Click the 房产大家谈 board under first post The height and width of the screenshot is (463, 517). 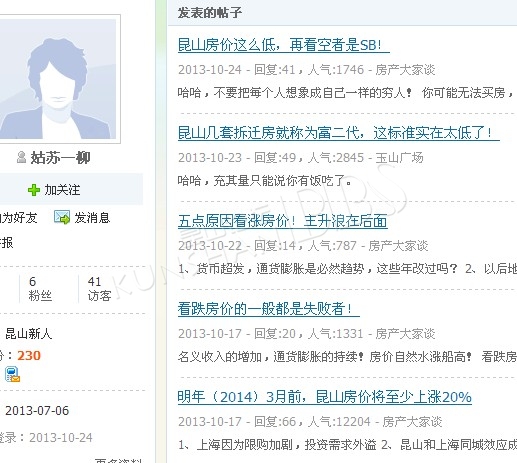(405, 70)
